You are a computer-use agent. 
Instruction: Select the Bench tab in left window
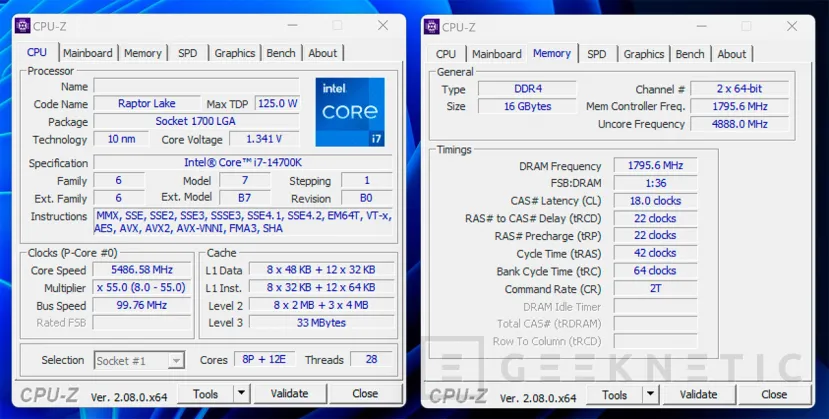[x=281, y=53]
